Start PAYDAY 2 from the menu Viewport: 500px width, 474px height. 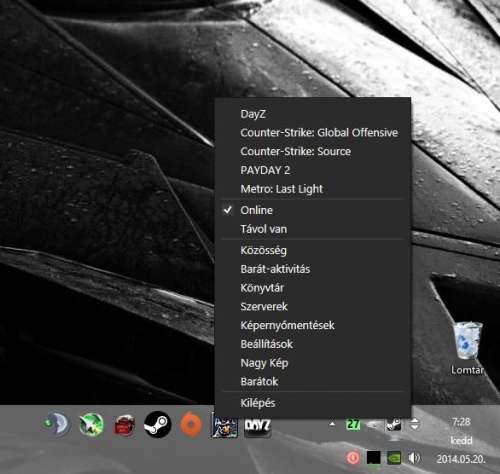(312, 170)
